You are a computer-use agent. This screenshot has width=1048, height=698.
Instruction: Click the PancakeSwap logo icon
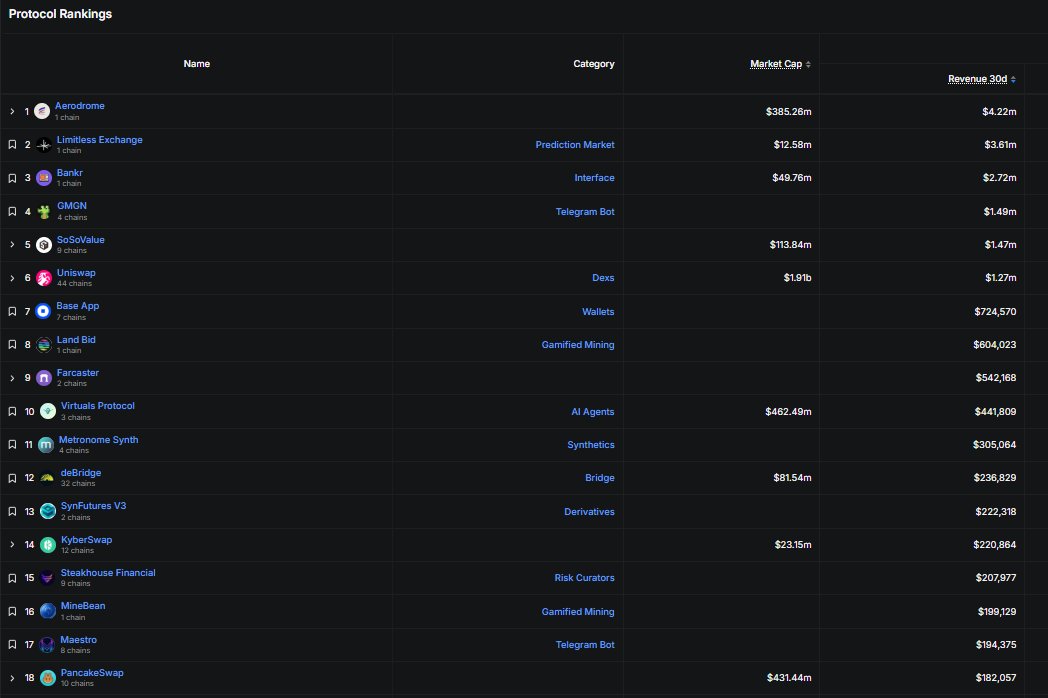[48, 678]
